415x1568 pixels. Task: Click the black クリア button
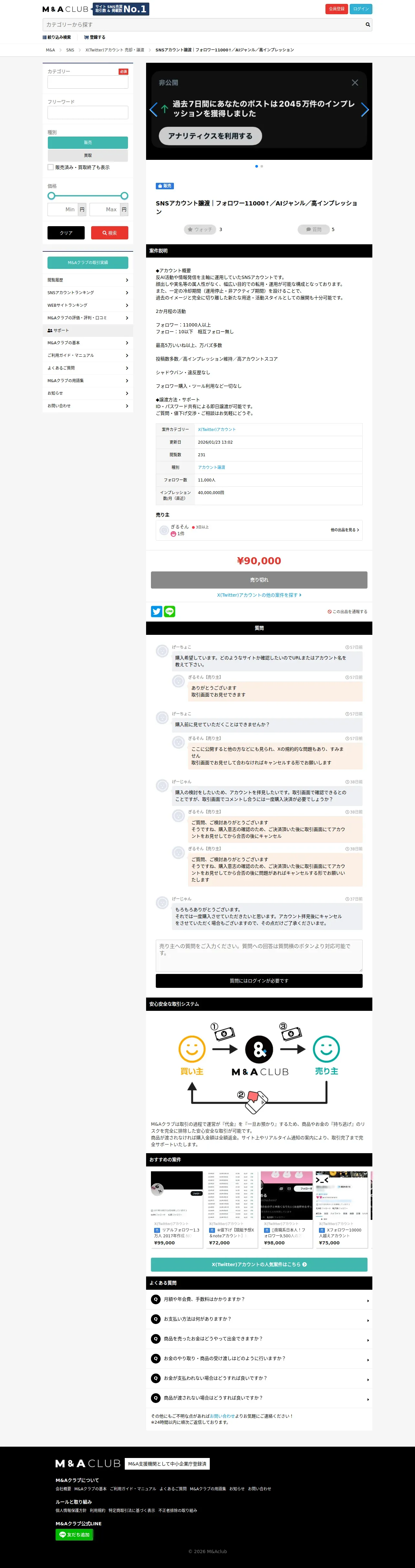(66, 233)
